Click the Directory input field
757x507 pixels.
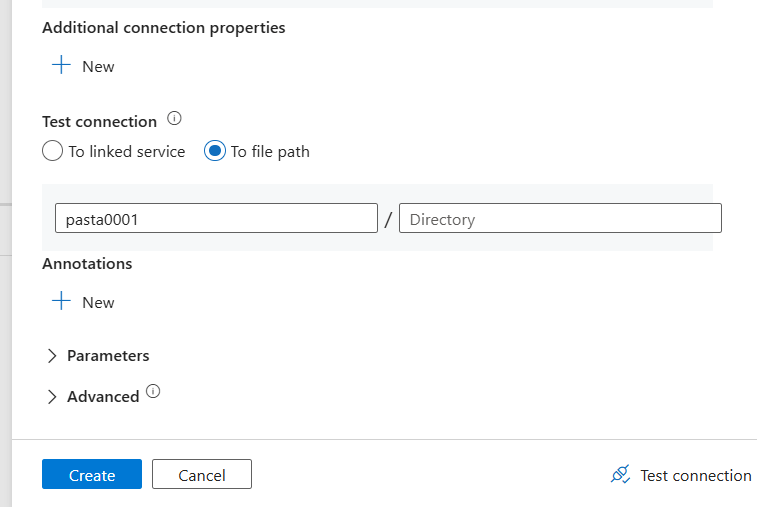[560, 219]
